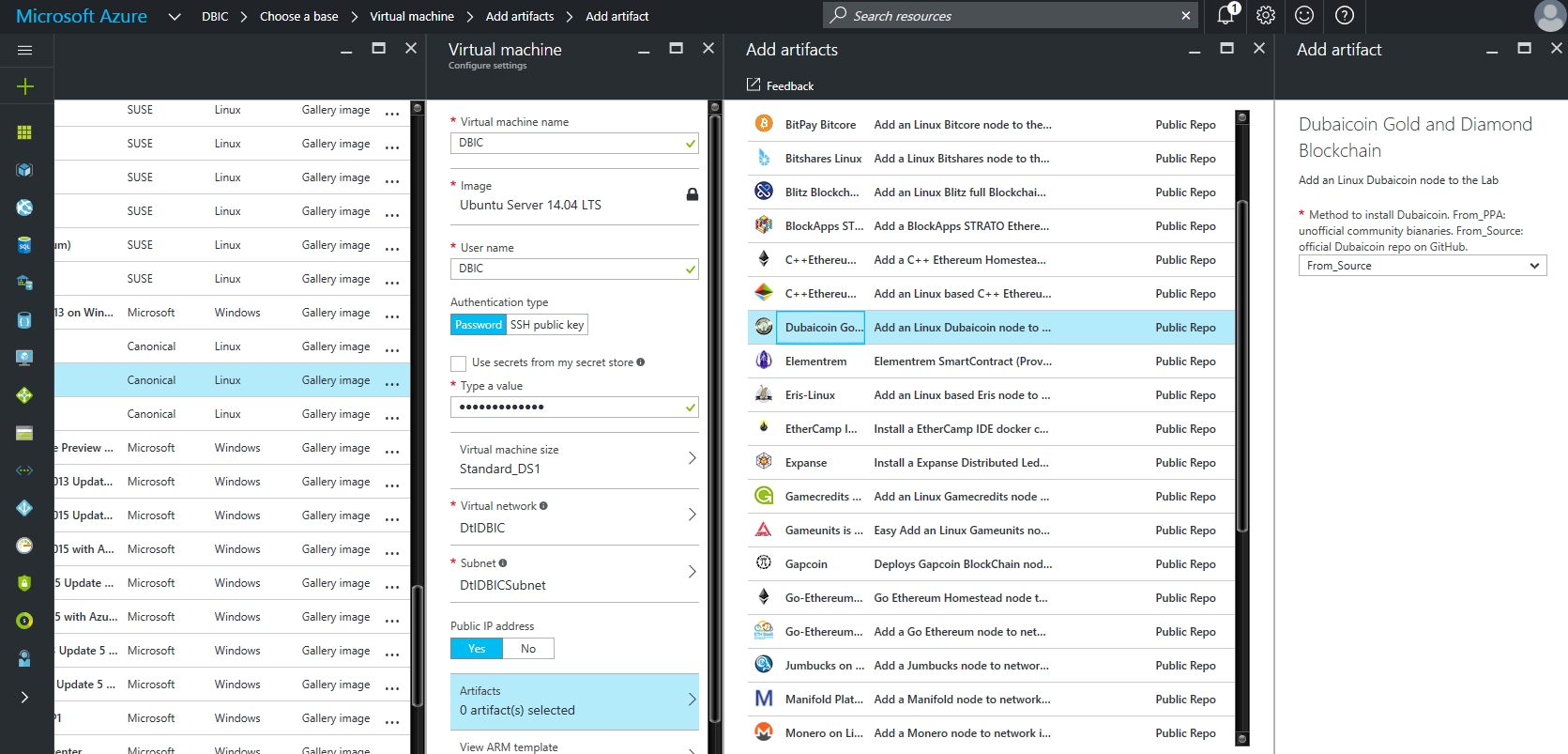The width and height of the screenshot is (1568, 754).
Task: Click the User name input field
Action: [x=574, y=269]
